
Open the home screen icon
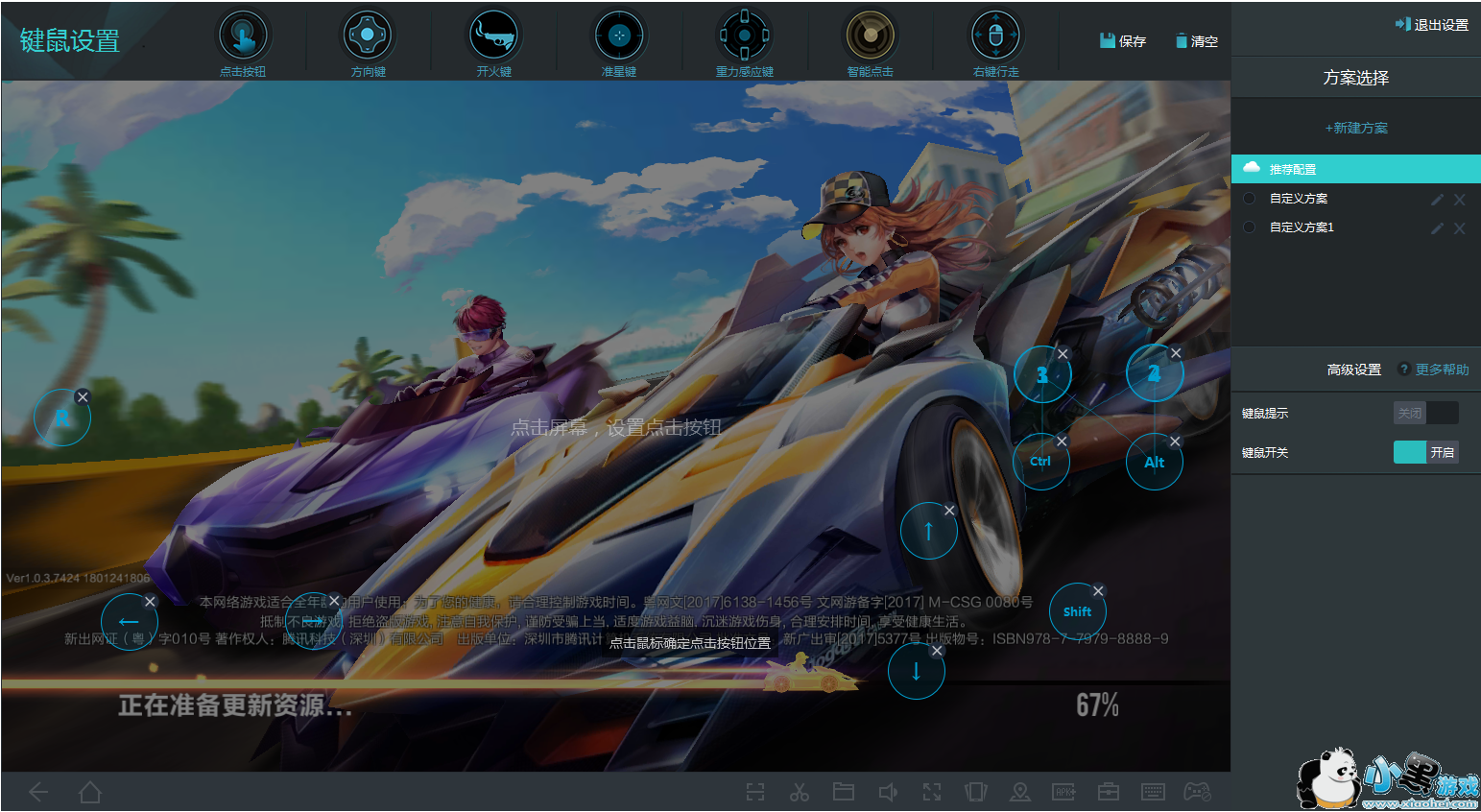click(x=90, y=792)
